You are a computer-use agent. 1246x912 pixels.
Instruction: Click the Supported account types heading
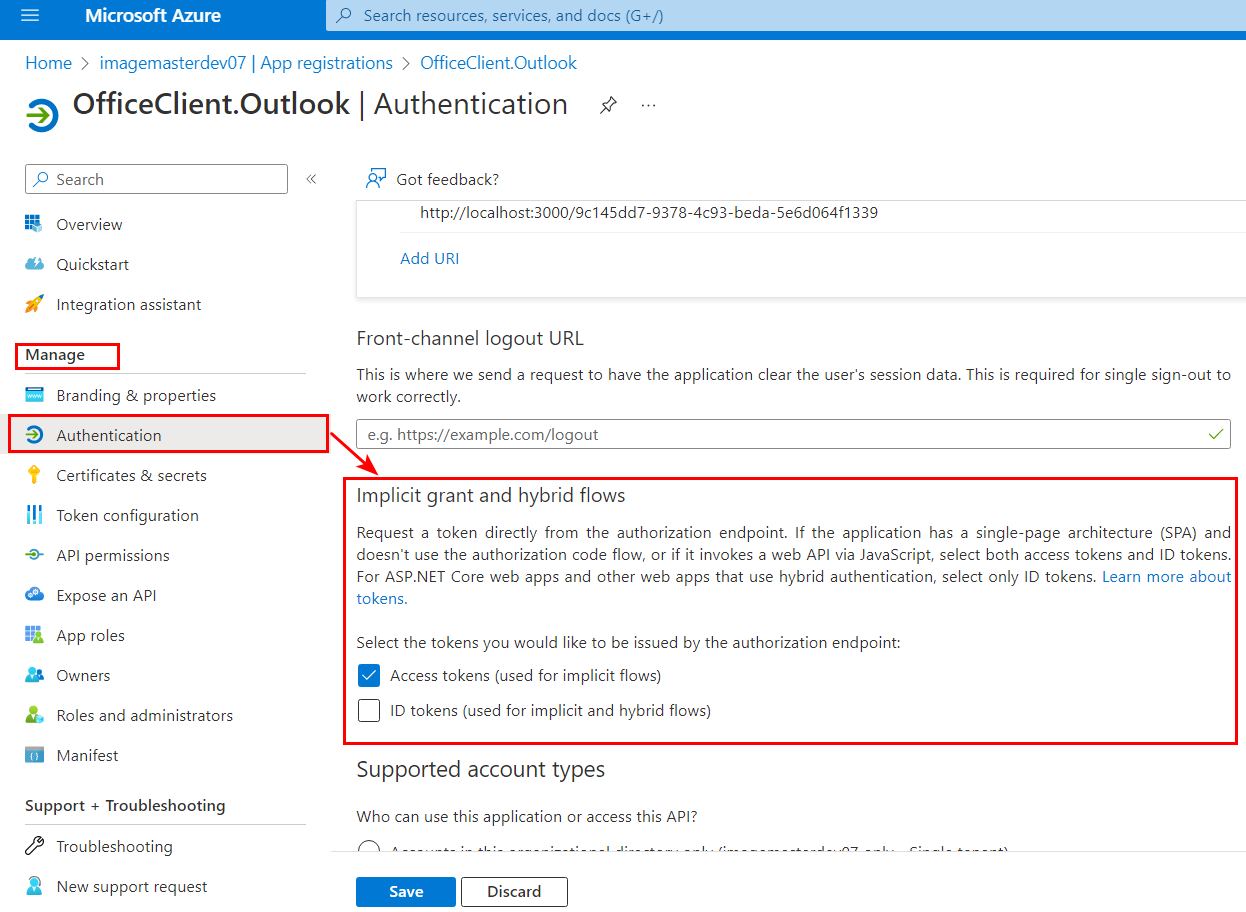click(481, 770)
